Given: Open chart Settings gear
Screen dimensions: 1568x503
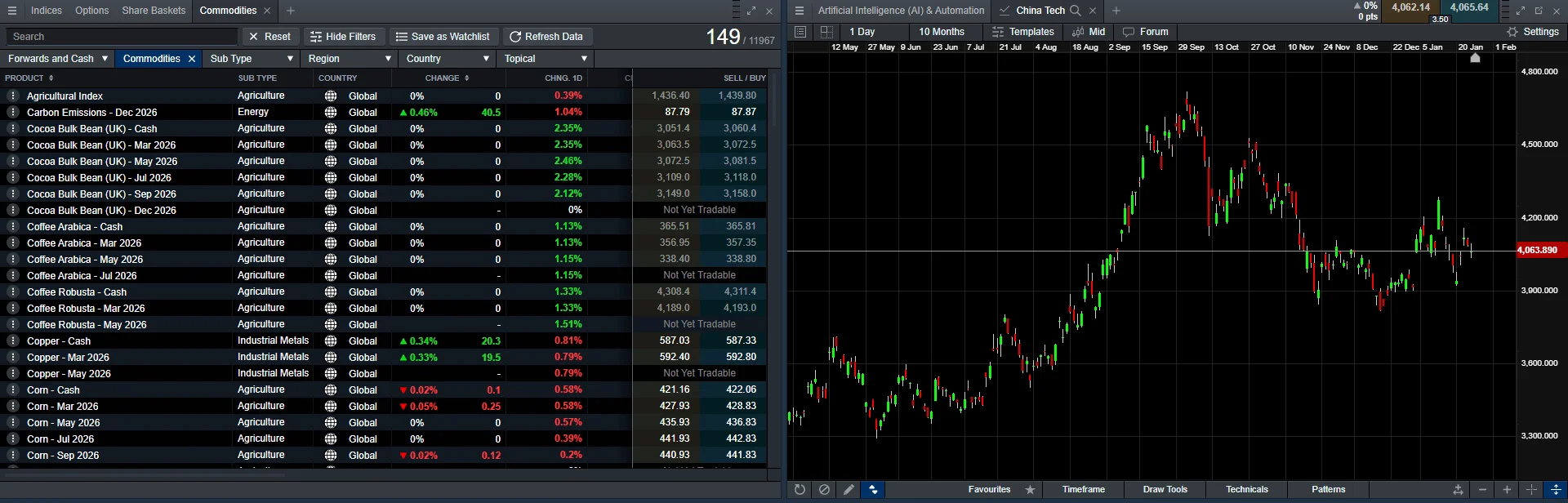Looking at the screenshot, I should (1533, 32).
